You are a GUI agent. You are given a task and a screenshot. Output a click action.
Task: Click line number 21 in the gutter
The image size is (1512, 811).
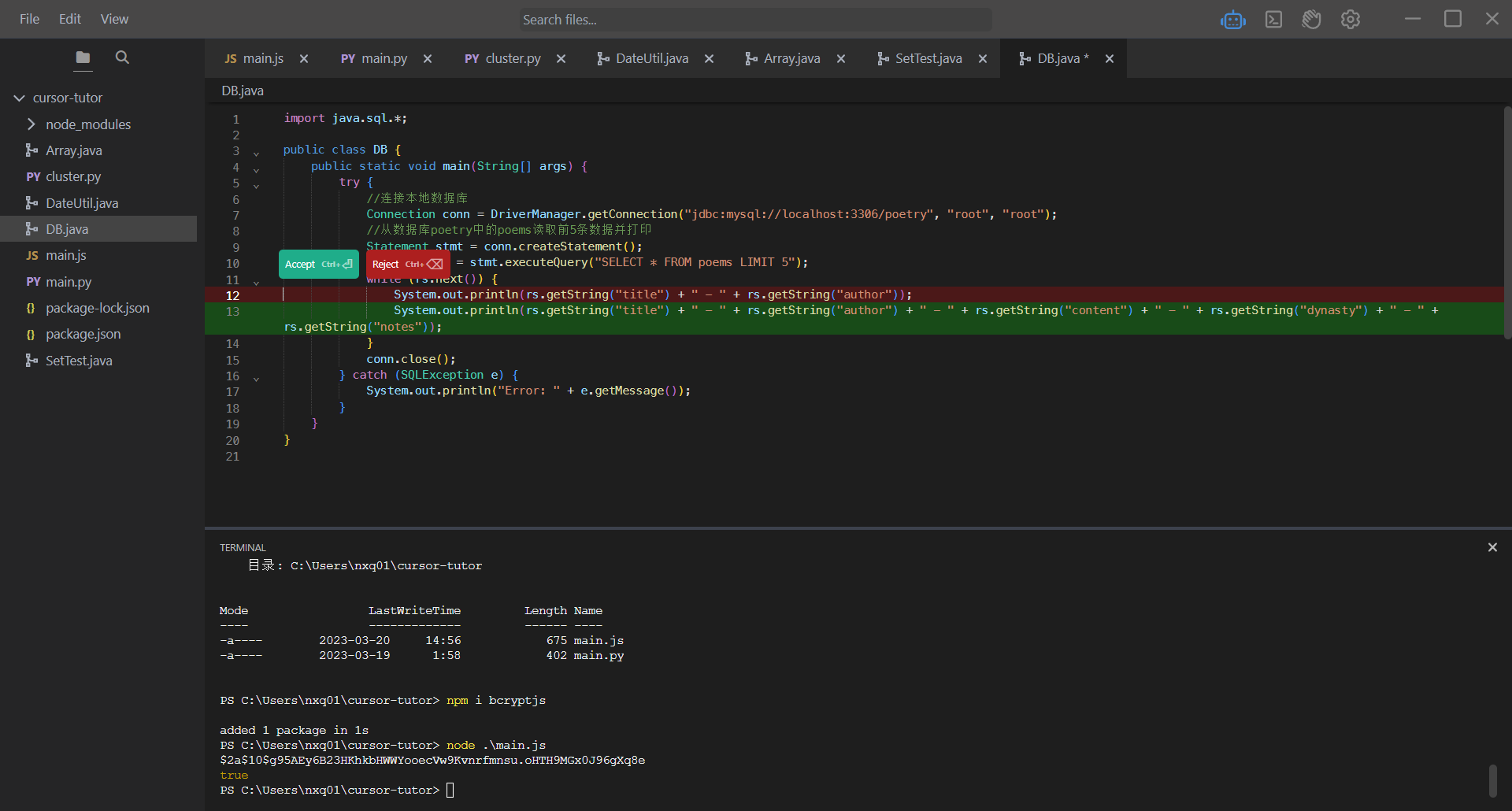pyautogui.click(x=232, y=457)
